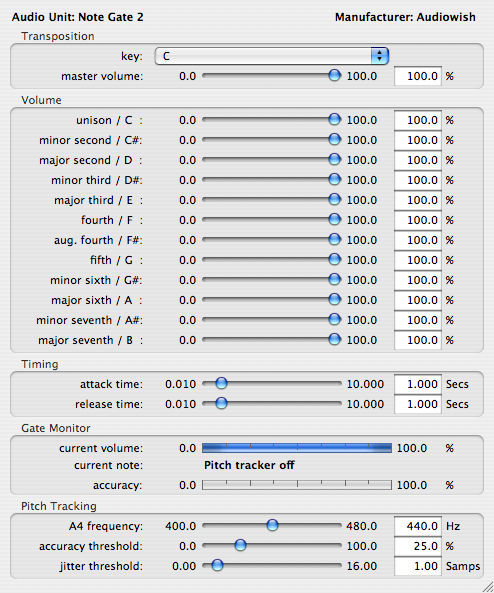
Task: Click the minor sixth / G# slider knob
Action: coord(334,279)
